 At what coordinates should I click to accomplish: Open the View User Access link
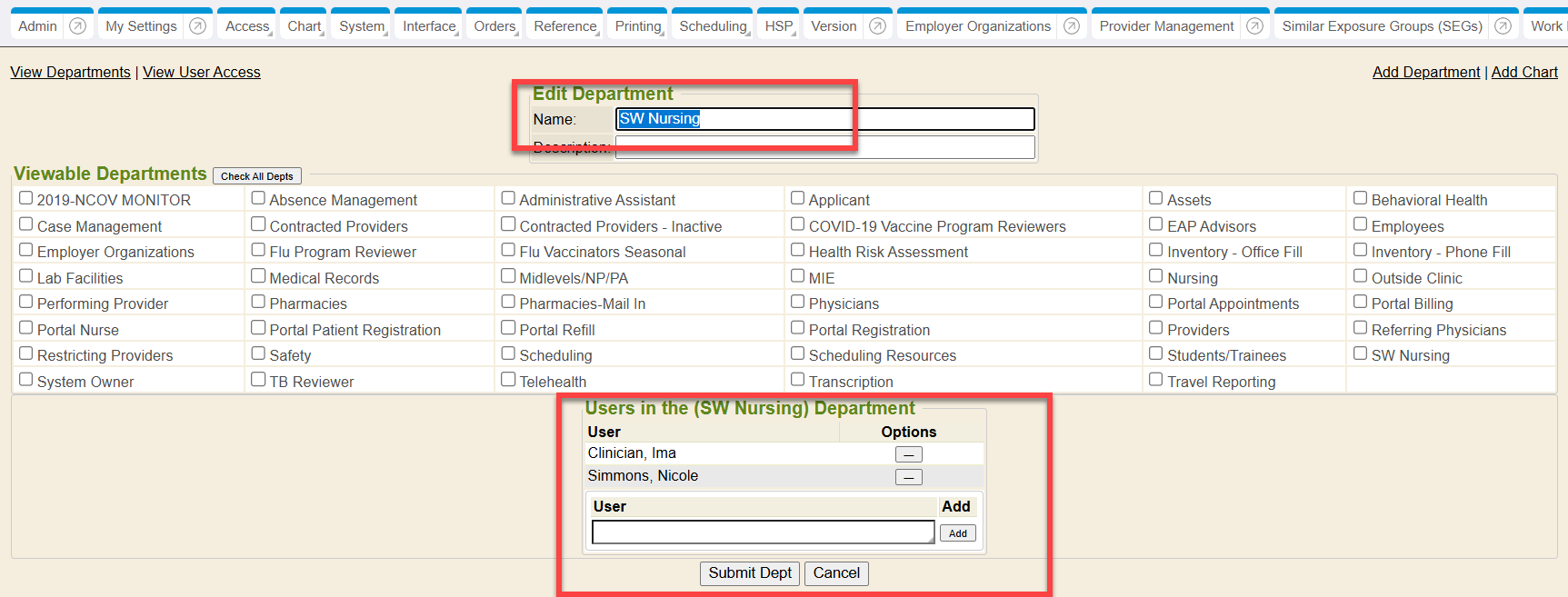201,72
